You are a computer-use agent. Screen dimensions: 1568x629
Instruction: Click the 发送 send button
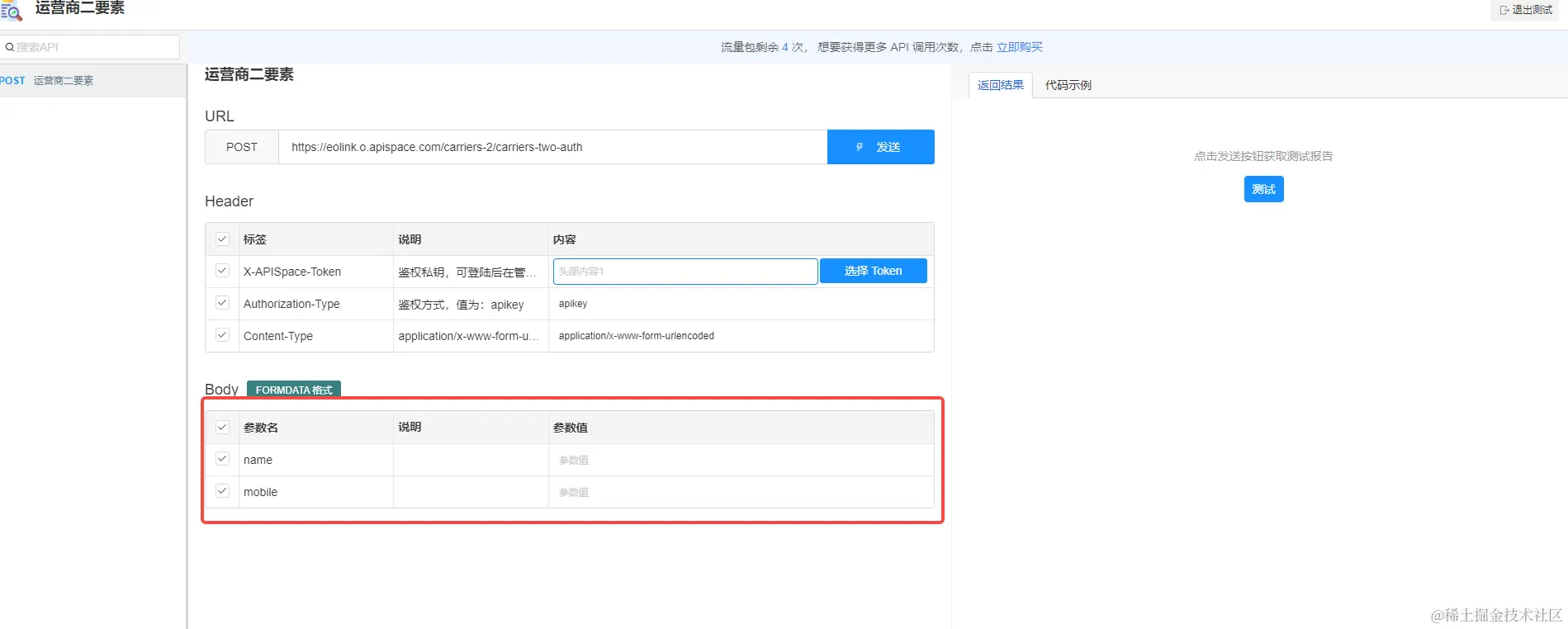880,147
